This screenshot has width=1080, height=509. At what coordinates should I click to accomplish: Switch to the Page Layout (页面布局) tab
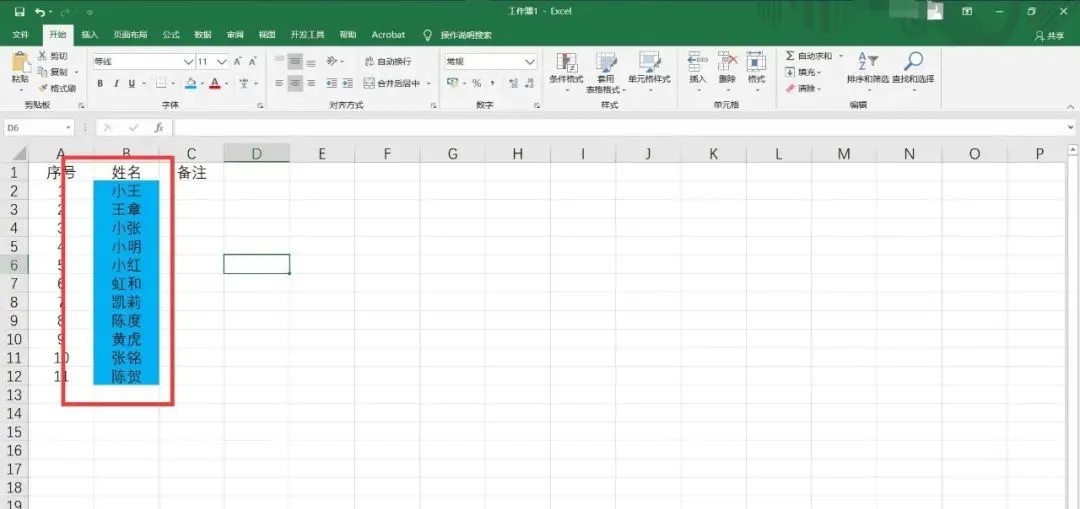click(131, 34)
